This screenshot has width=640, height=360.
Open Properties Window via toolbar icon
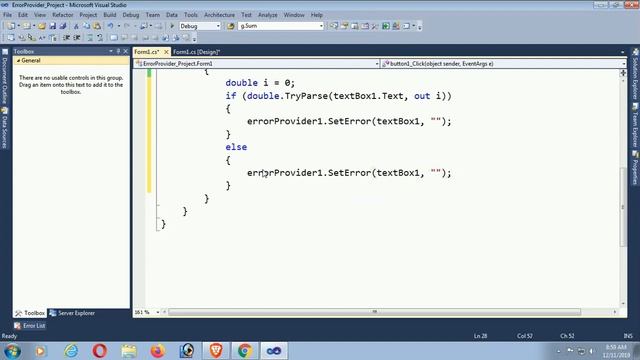point(344,26)
